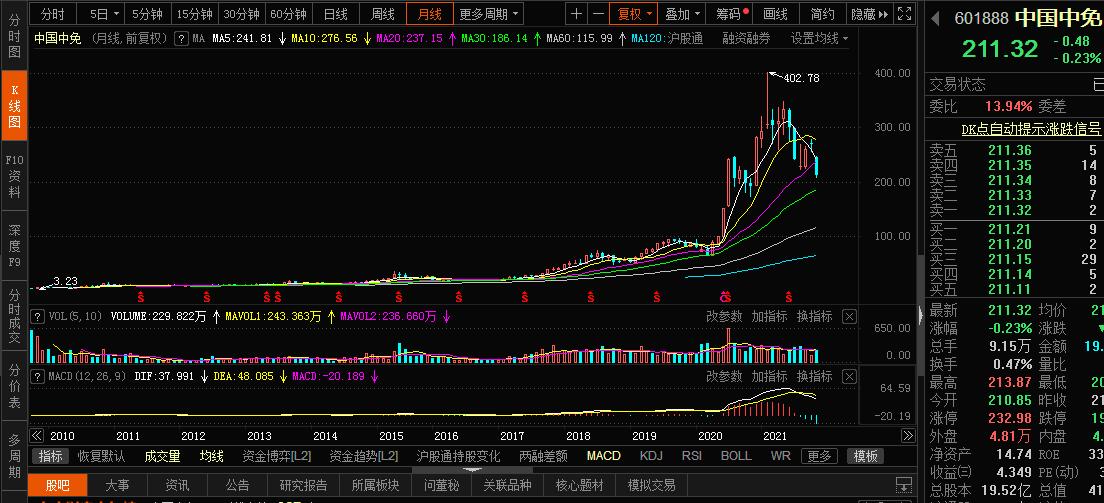Open the 分时图 sidebar view
The width and height of the screenshot is (1104, 503).
point(14,34)
